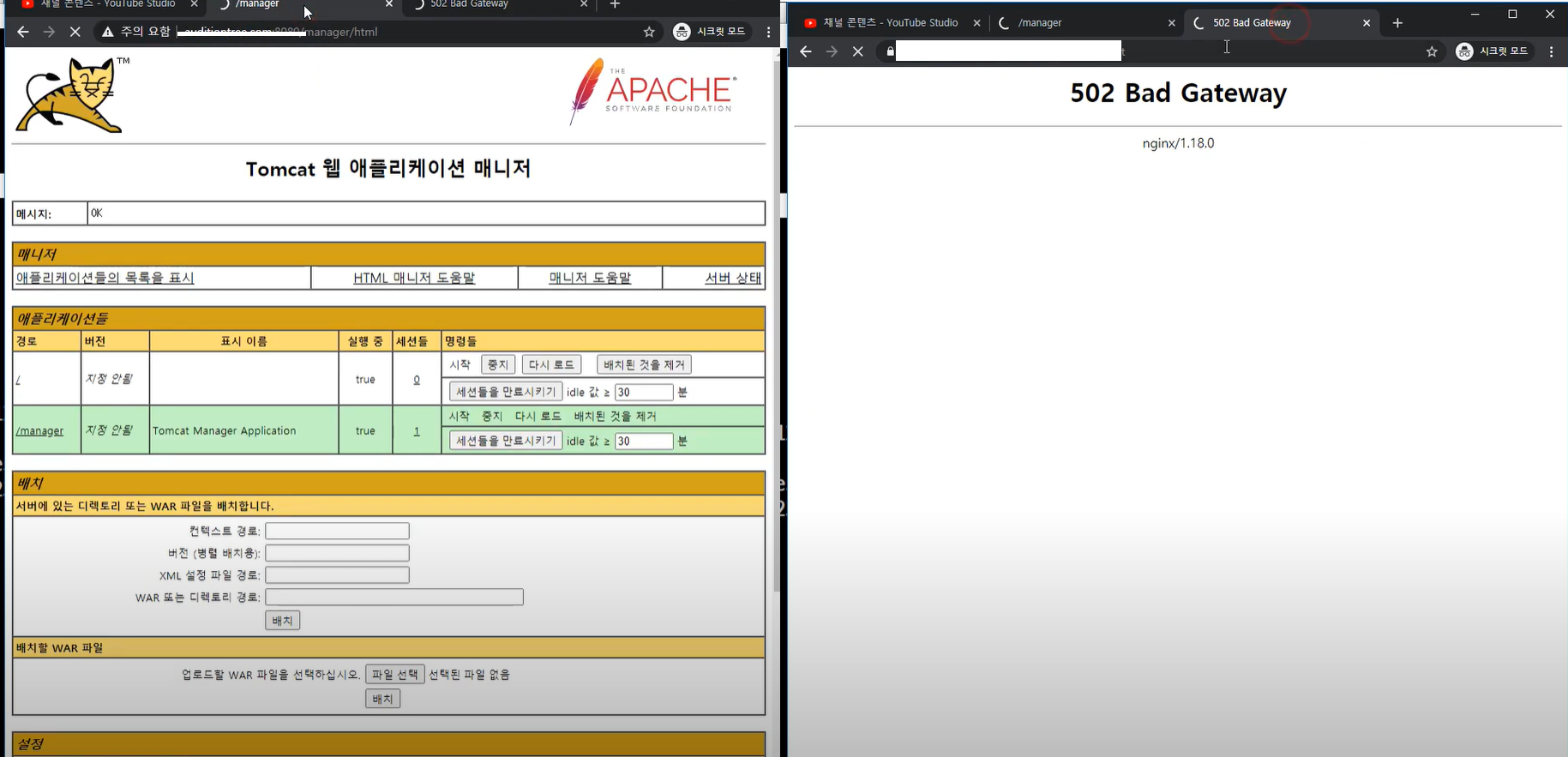This screenshot has height=757, width=1568.
Task: Open incognito profile badge in the right window
Action: [x=1493, y=51]
